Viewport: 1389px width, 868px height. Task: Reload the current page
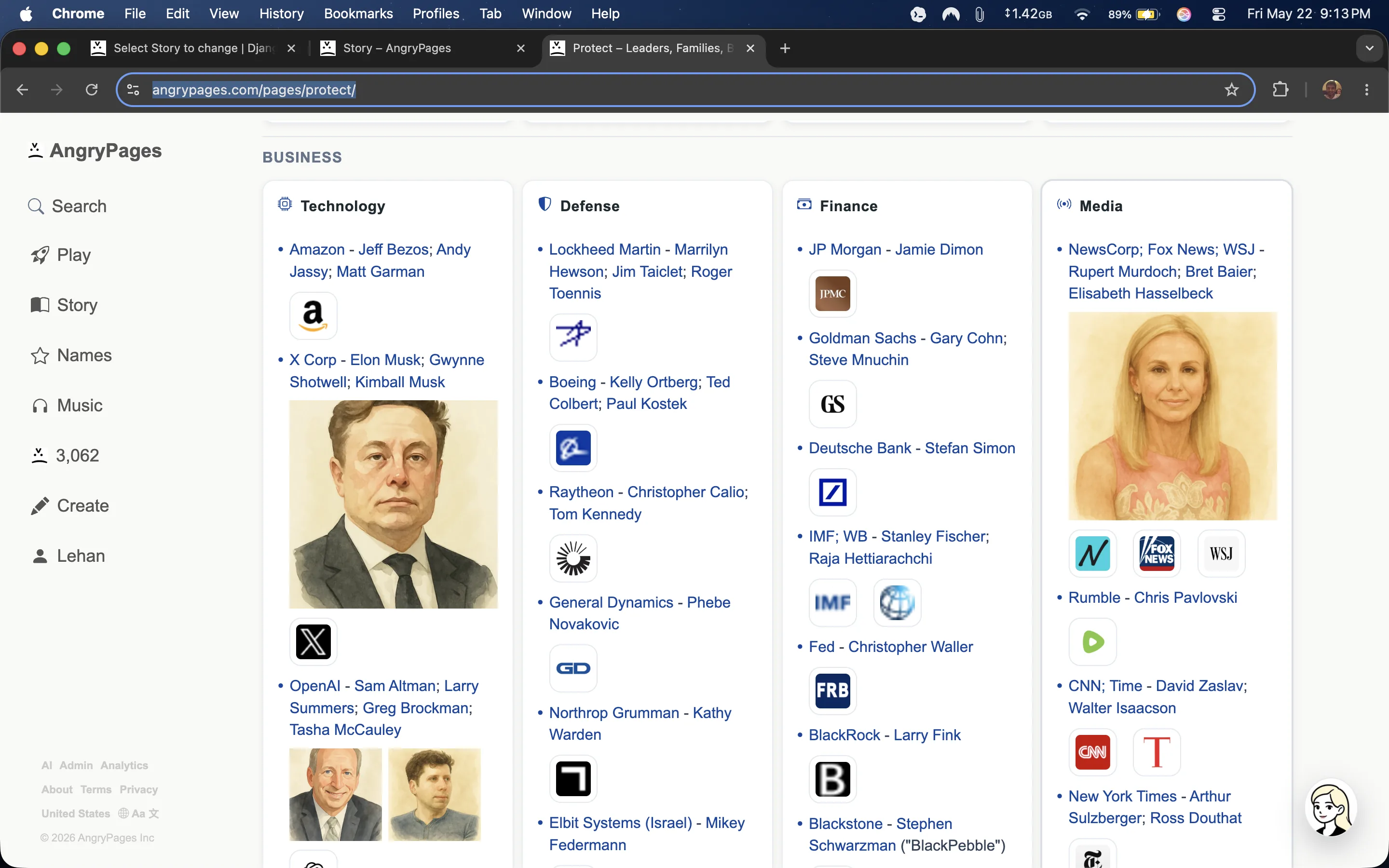coord(91,90)
